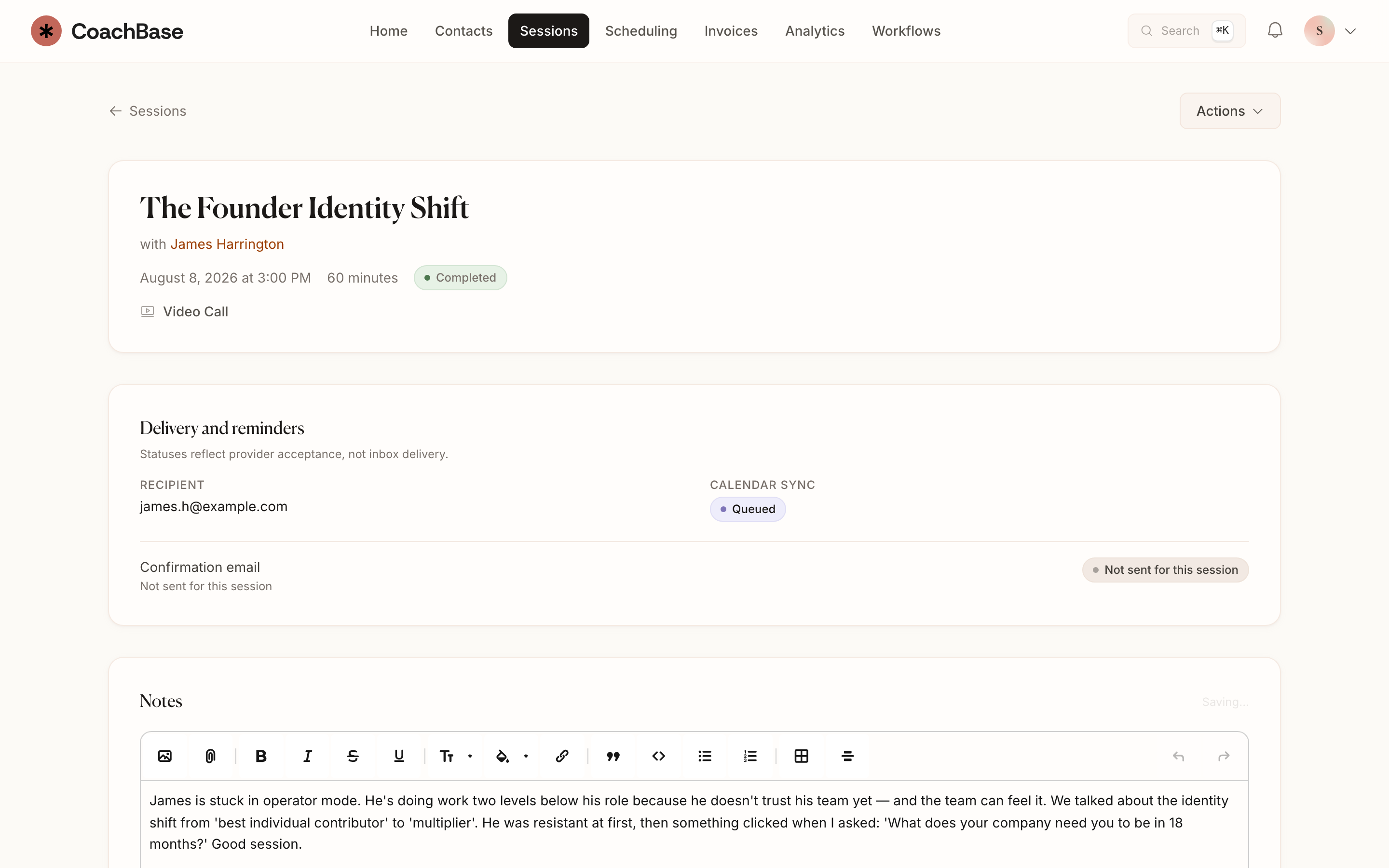Click the Completed status badge

tap(460, 278)
